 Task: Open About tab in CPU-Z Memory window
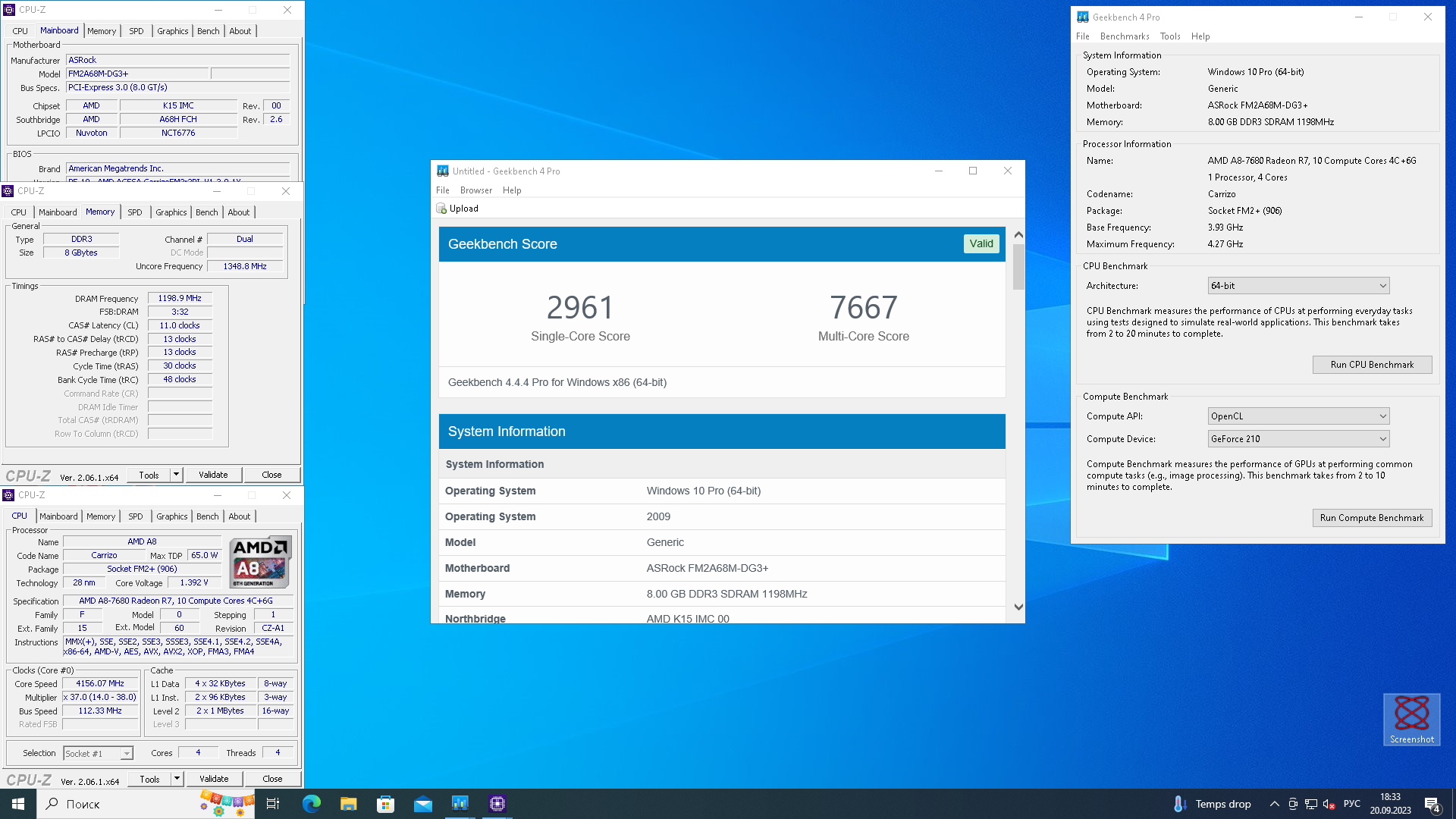point(239,212)
